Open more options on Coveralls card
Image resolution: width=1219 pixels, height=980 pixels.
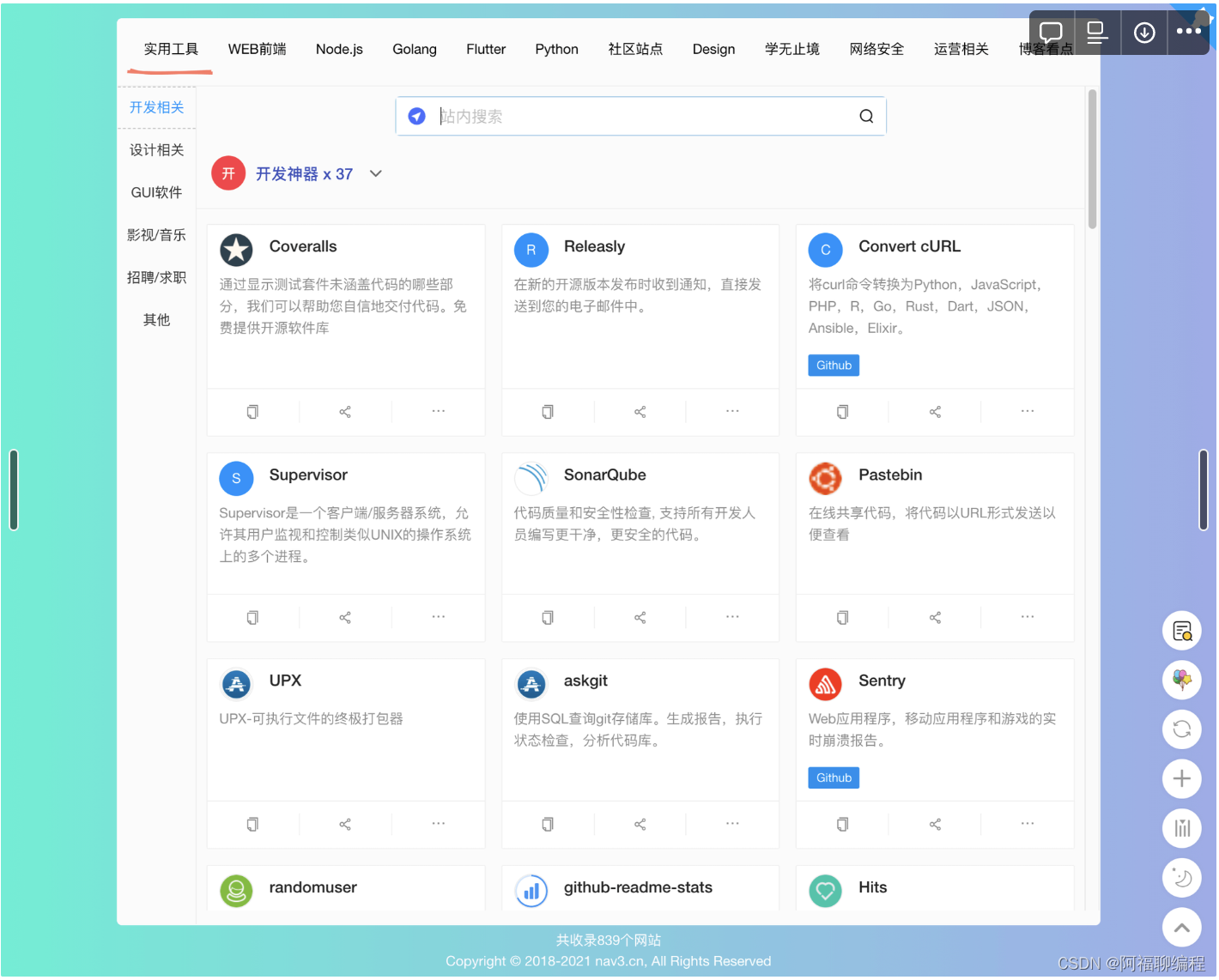pyautogui.click(x=439, y=412)
